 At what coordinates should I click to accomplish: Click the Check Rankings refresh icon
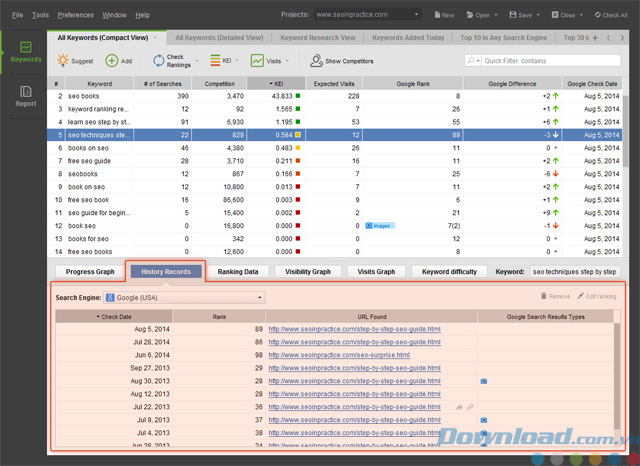pyautogui.click(x=158, y=61)
